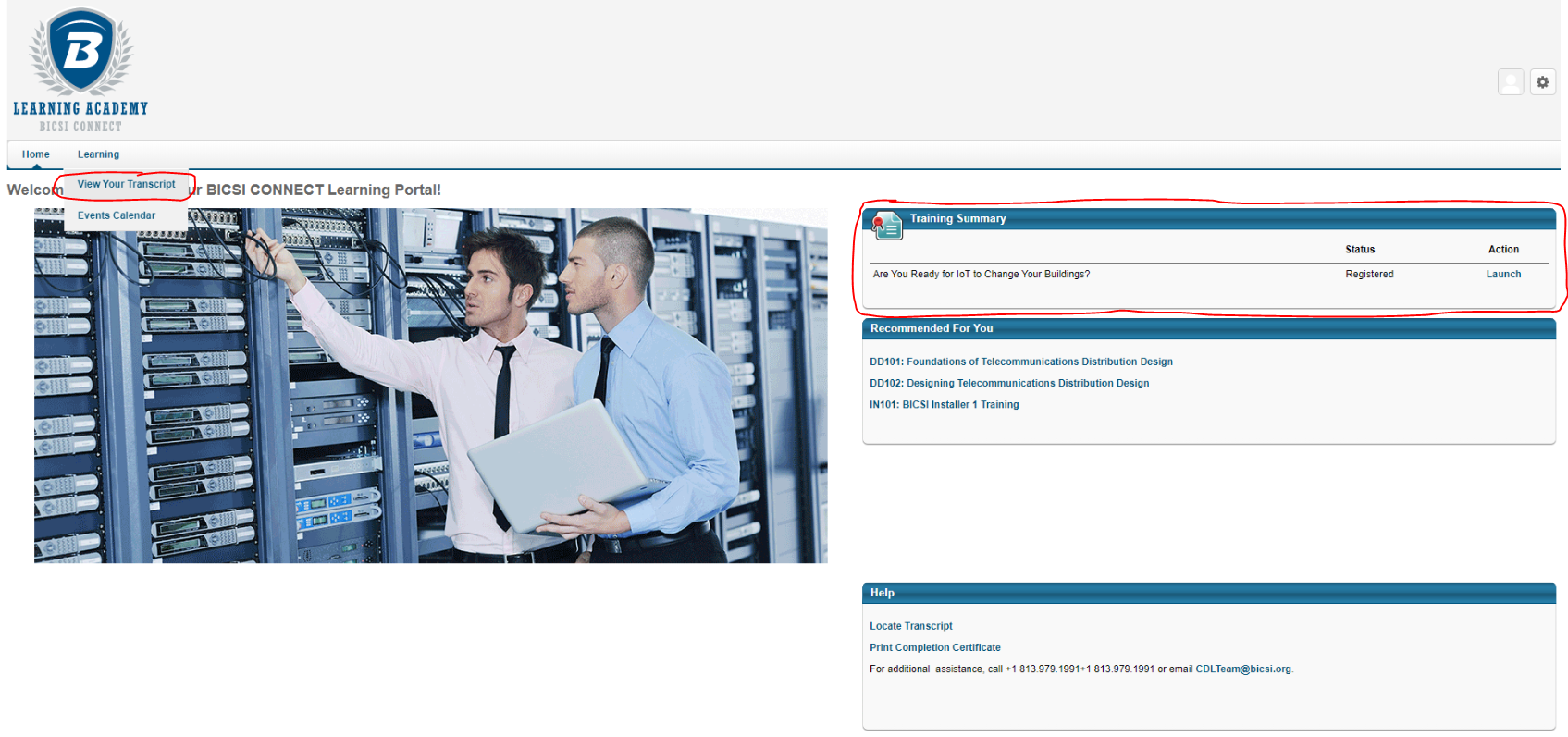The image size is (1568, 737).
Task: Click 'Are You Ready for IoT' course title
Action: tap(981, 274)
